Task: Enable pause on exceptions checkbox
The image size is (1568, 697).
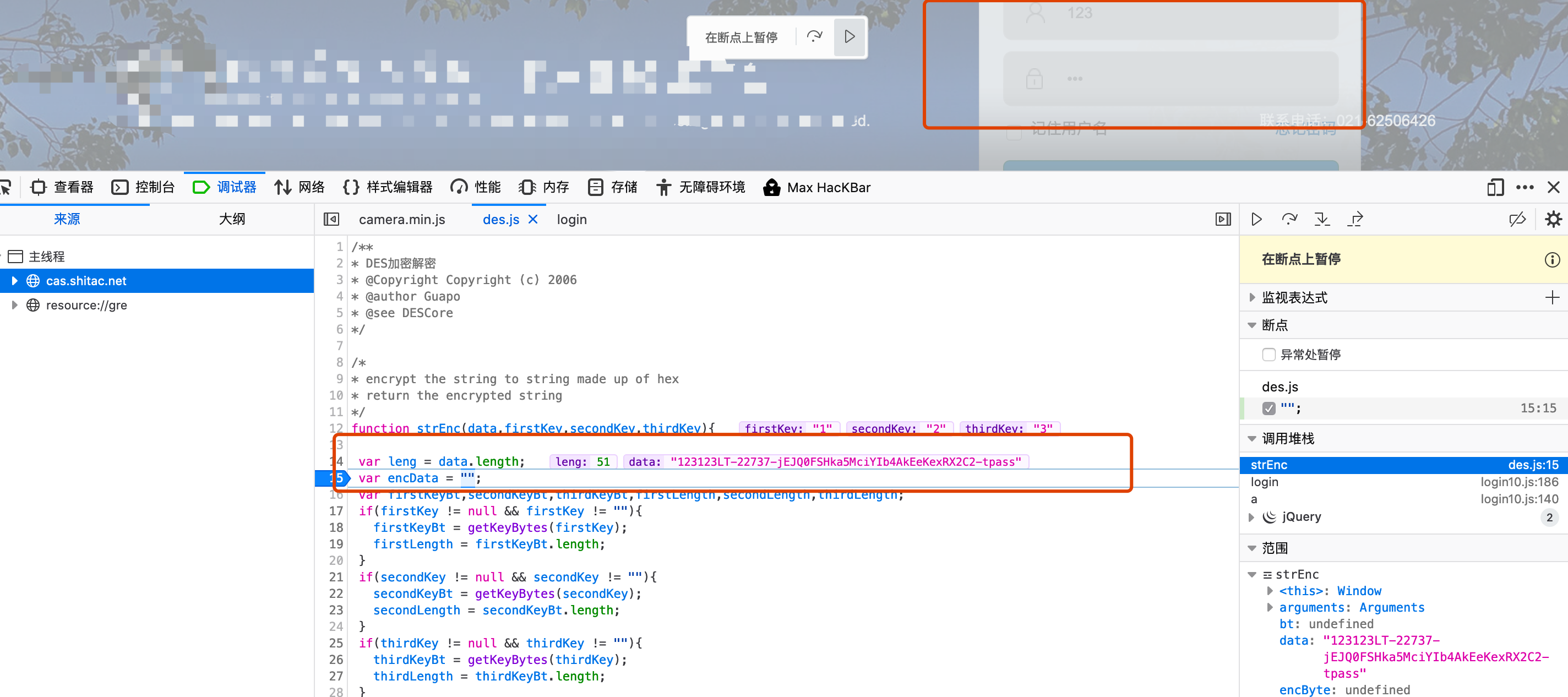Action: (1268, 355)
